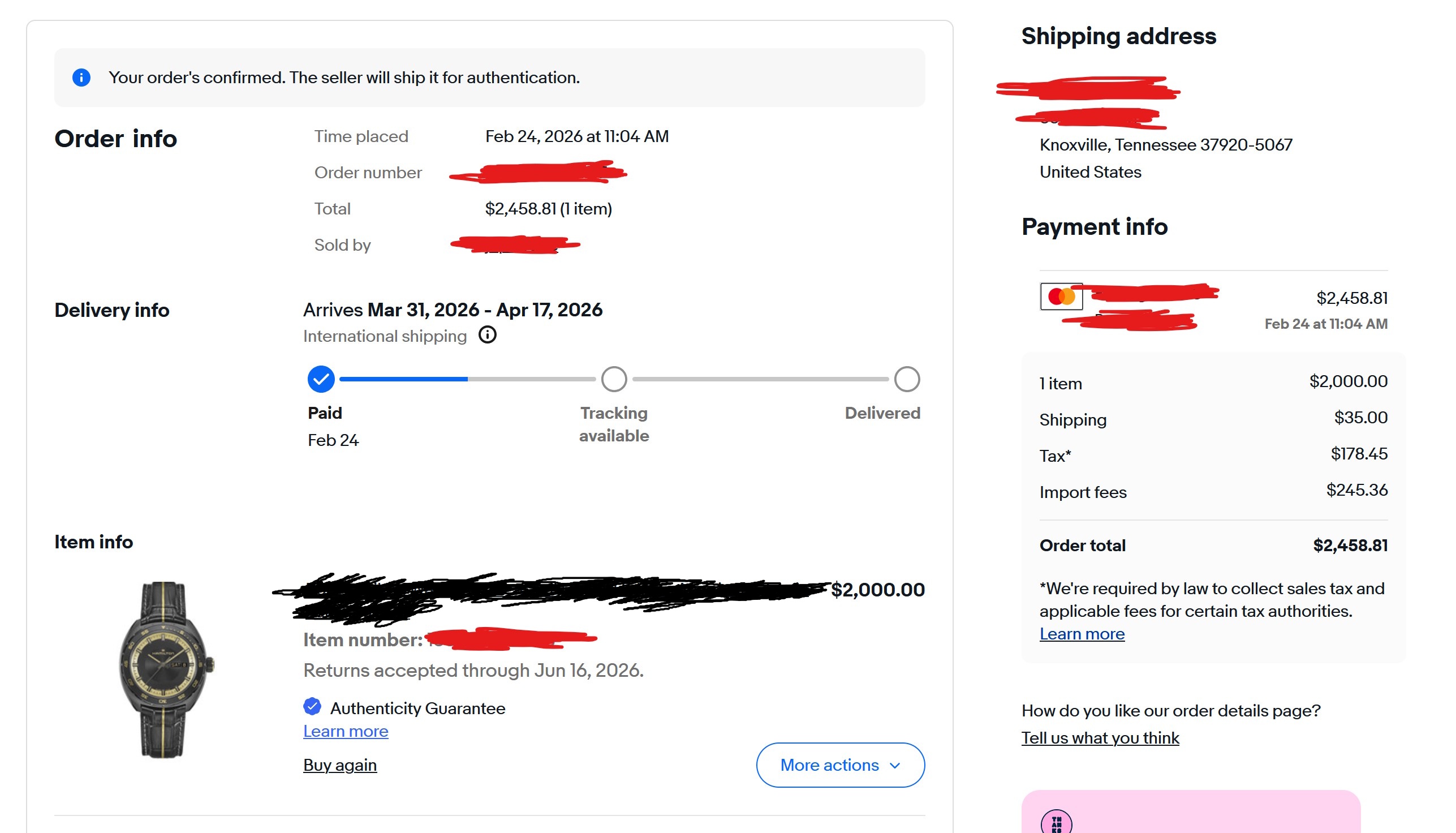
Task: Click Tell us what you think link
Action: coord(1100,738)
